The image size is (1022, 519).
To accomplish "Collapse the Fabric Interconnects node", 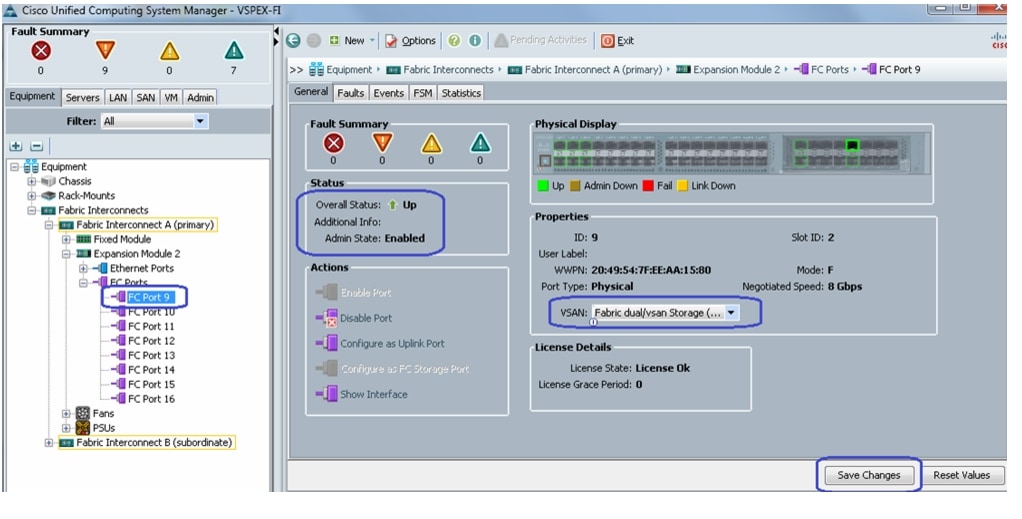I will pyautogui.click(x=31, y=211).
